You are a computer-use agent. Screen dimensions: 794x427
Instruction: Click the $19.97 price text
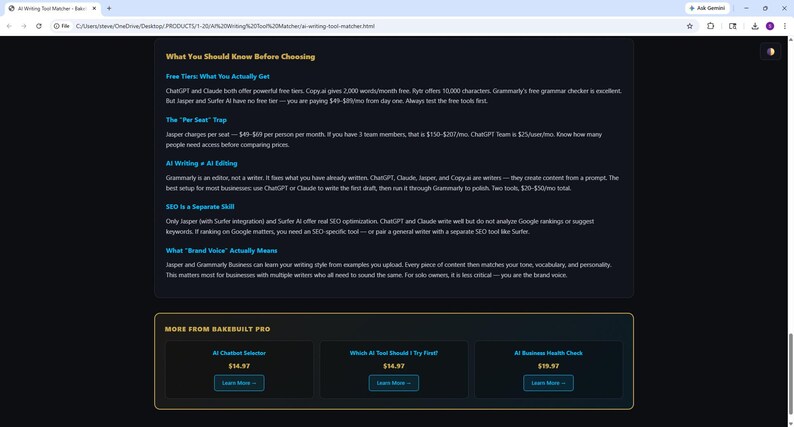click(x=548, y=366)
